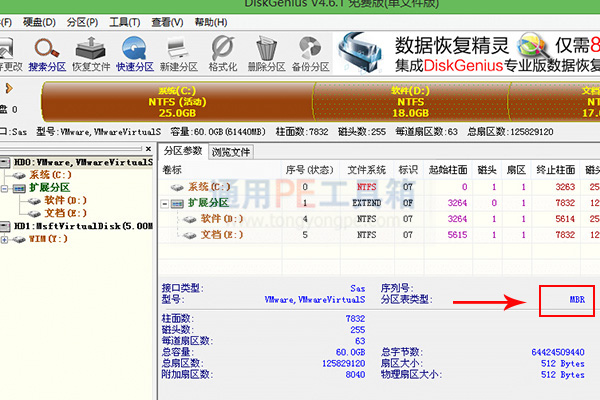
Task: Select the 新建分区 new partition icon
Action: pyautogui.click(x=179, y=54)
